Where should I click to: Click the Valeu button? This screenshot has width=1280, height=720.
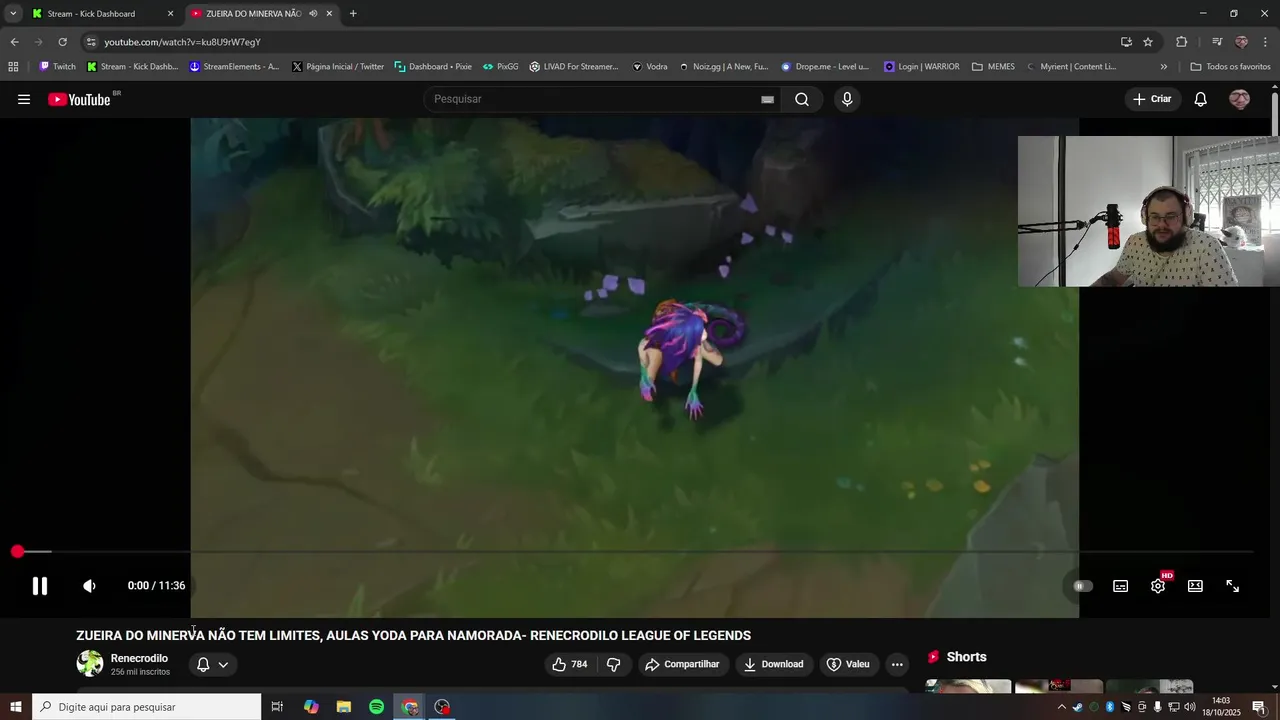point(848,664)
